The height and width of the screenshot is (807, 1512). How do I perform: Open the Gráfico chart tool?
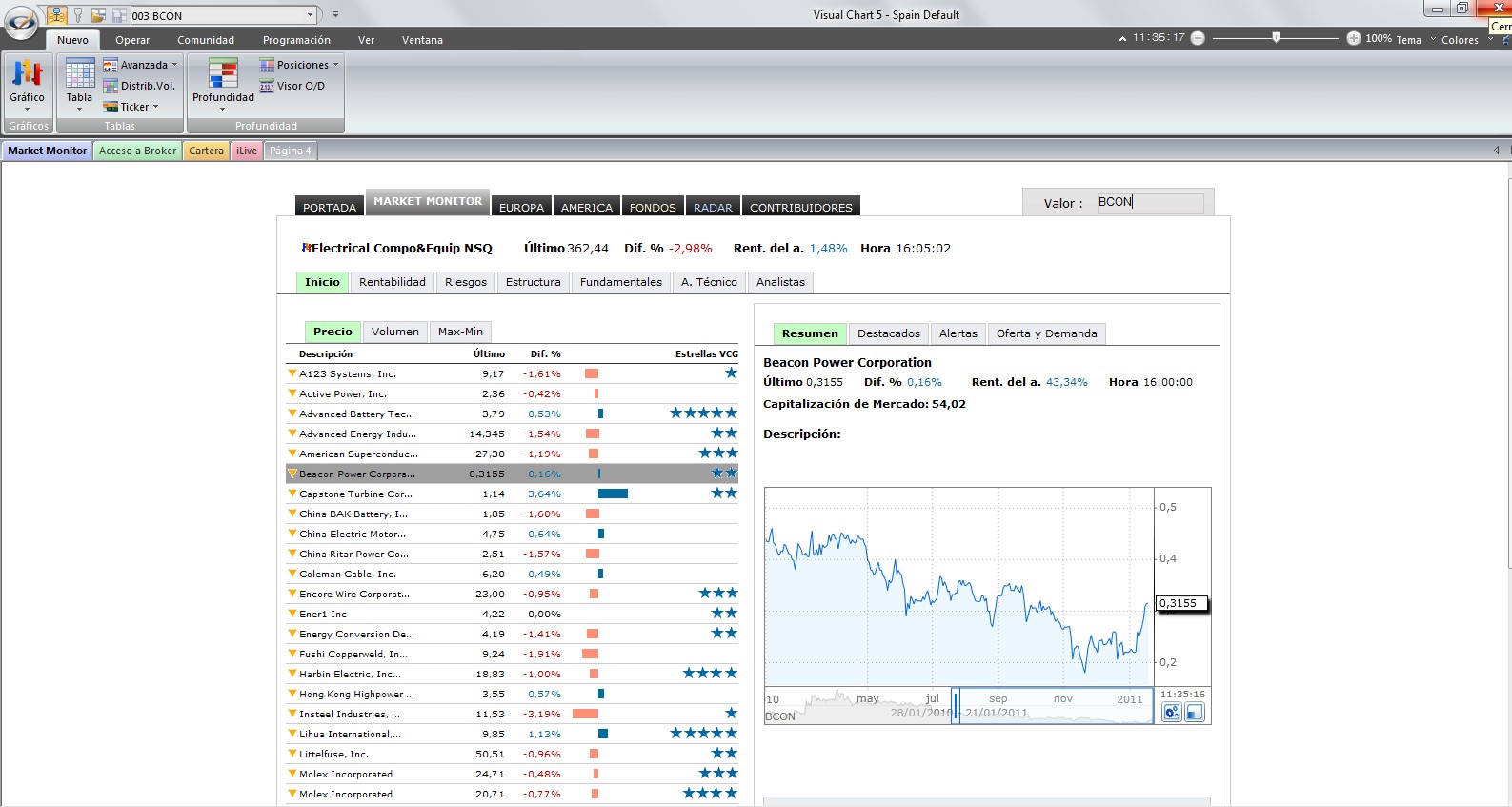(x=27, y=82)
